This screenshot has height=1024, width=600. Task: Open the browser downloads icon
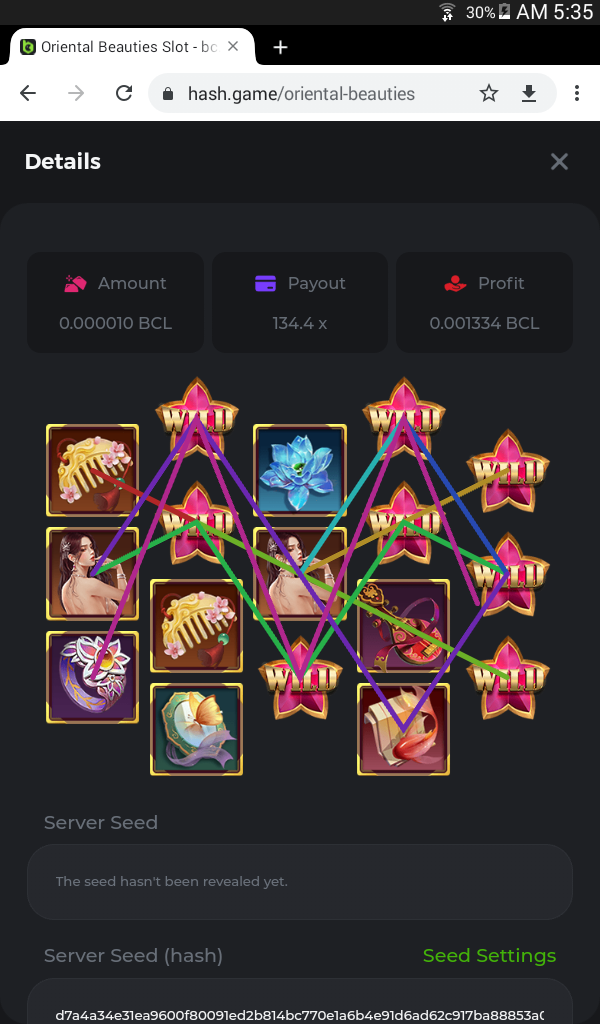(529, 93)
